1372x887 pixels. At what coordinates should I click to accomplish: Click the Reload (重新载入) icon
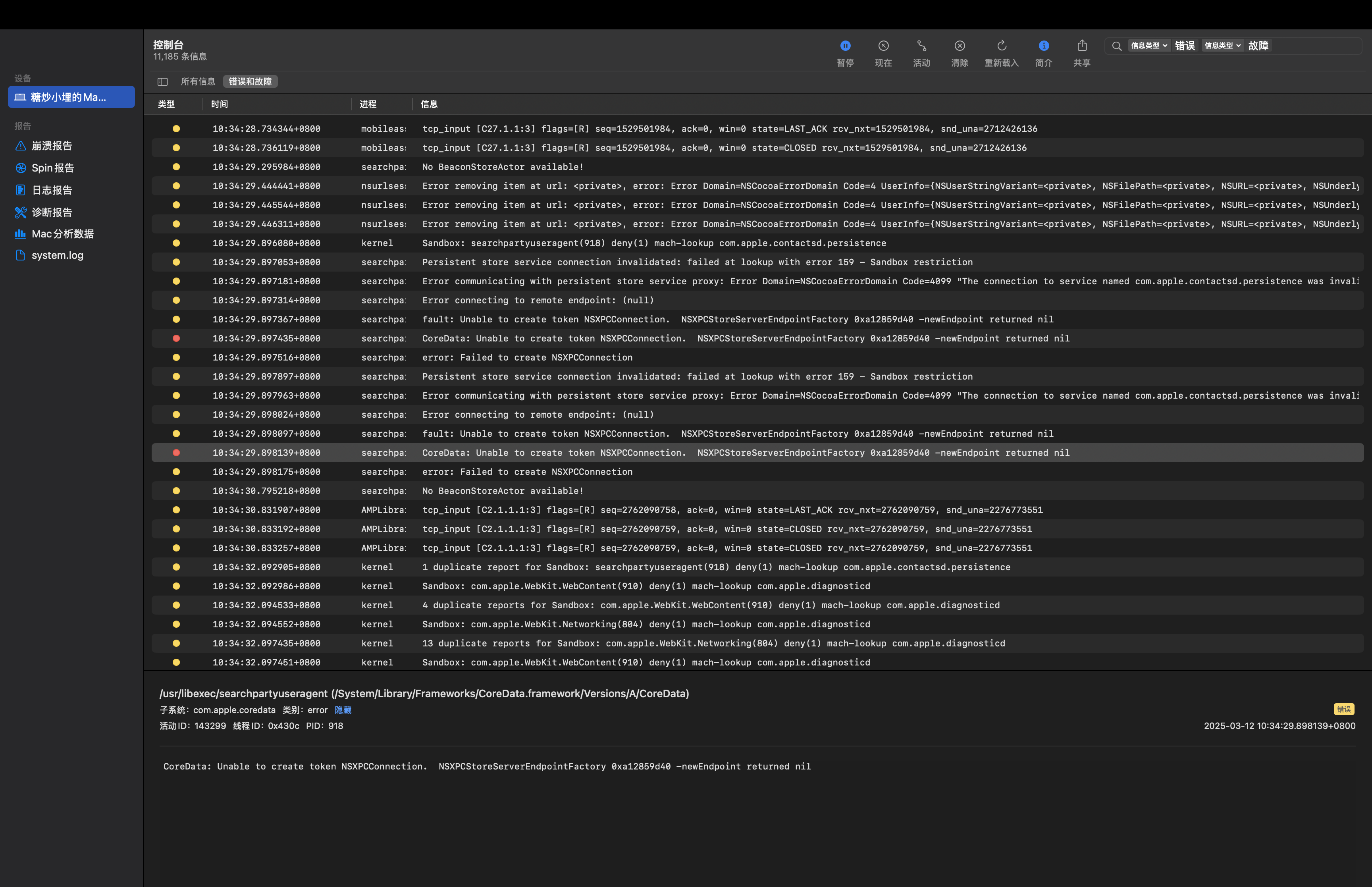[x=1001, y=46]
